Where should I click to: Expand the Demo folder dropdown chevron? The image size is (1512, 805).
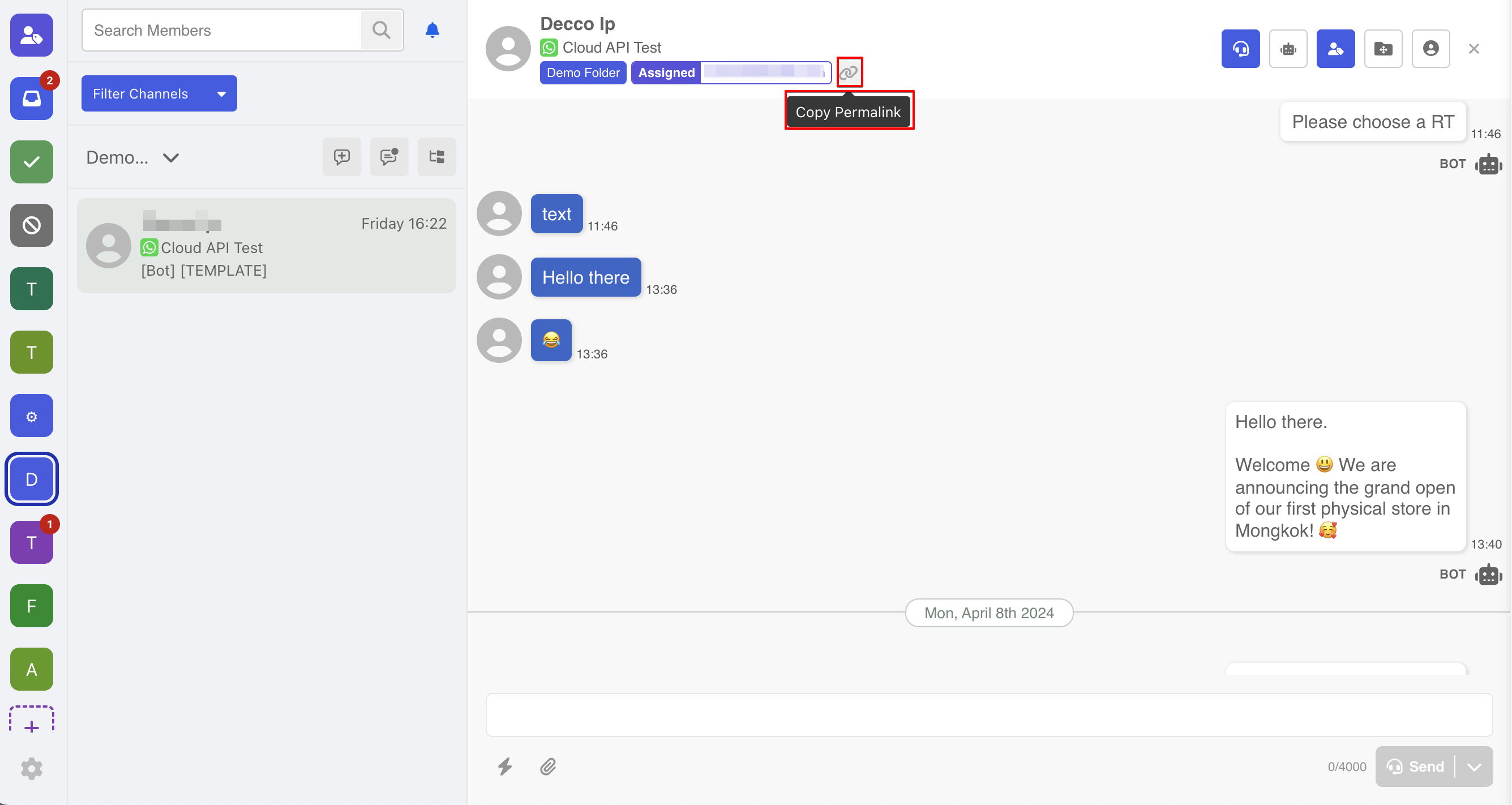171,157
